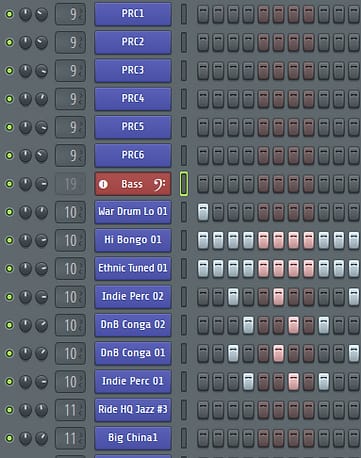
Task: Click mixer track number 10 for Indie Perc 02
Action: pyautogui.click(x=70, y=297)
